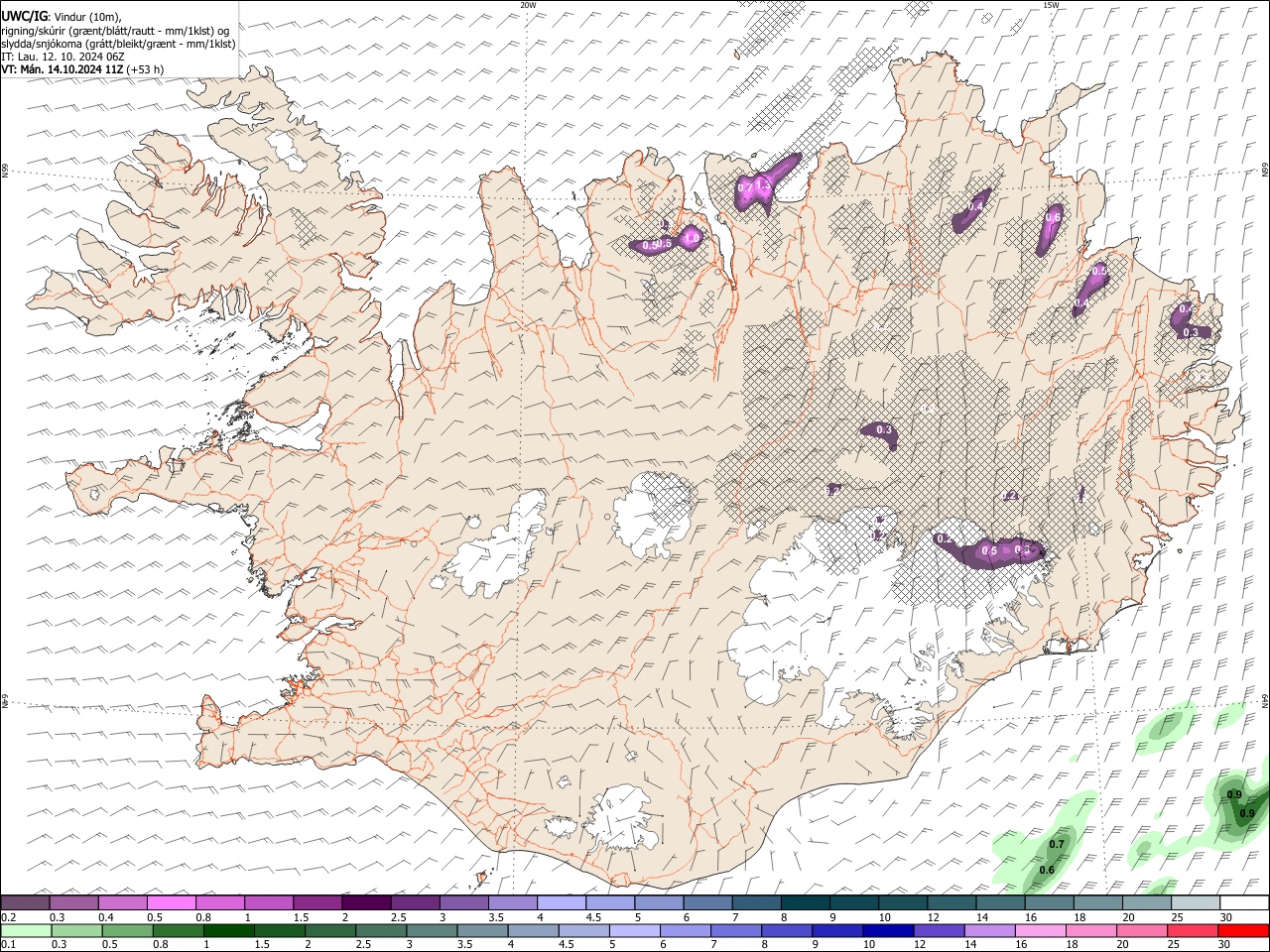
Task: Click the 'IT: Lau. 12. 10. 2024 06Z' line
Action: point(63,57)
